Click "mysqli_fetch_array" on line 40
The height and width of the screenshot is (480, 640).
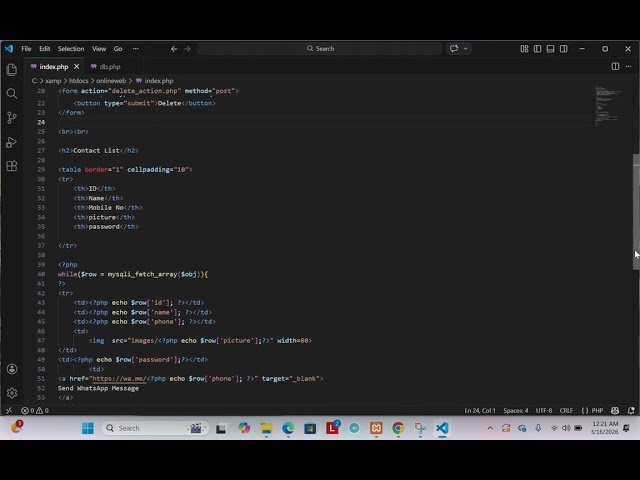pos(142,274)
